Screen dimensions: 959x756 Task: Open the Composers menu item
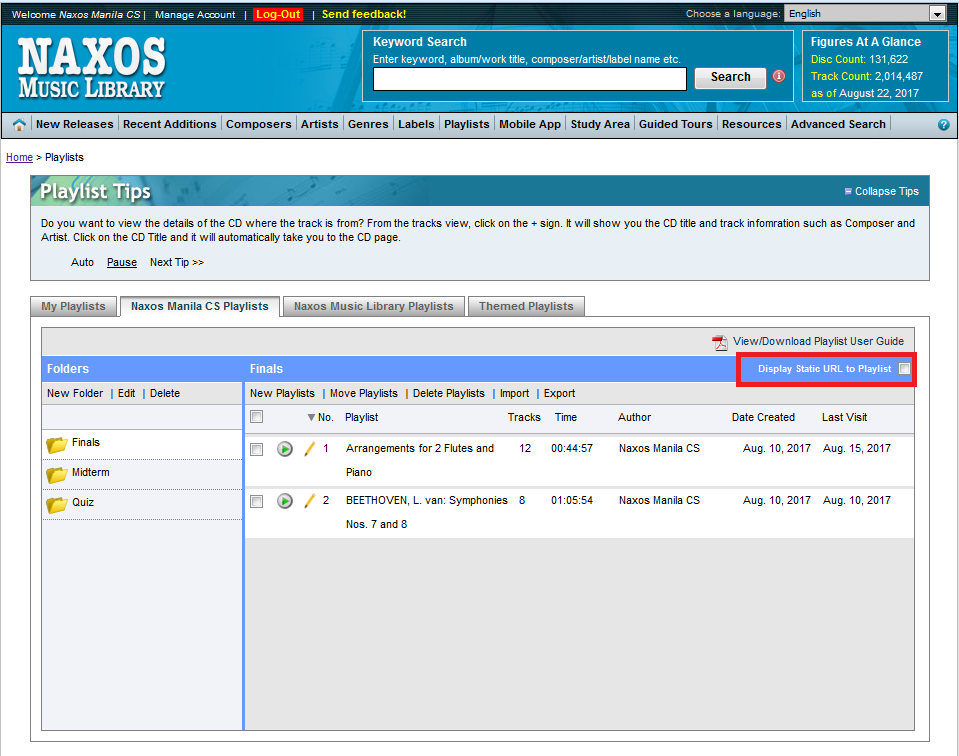point(258,124)
